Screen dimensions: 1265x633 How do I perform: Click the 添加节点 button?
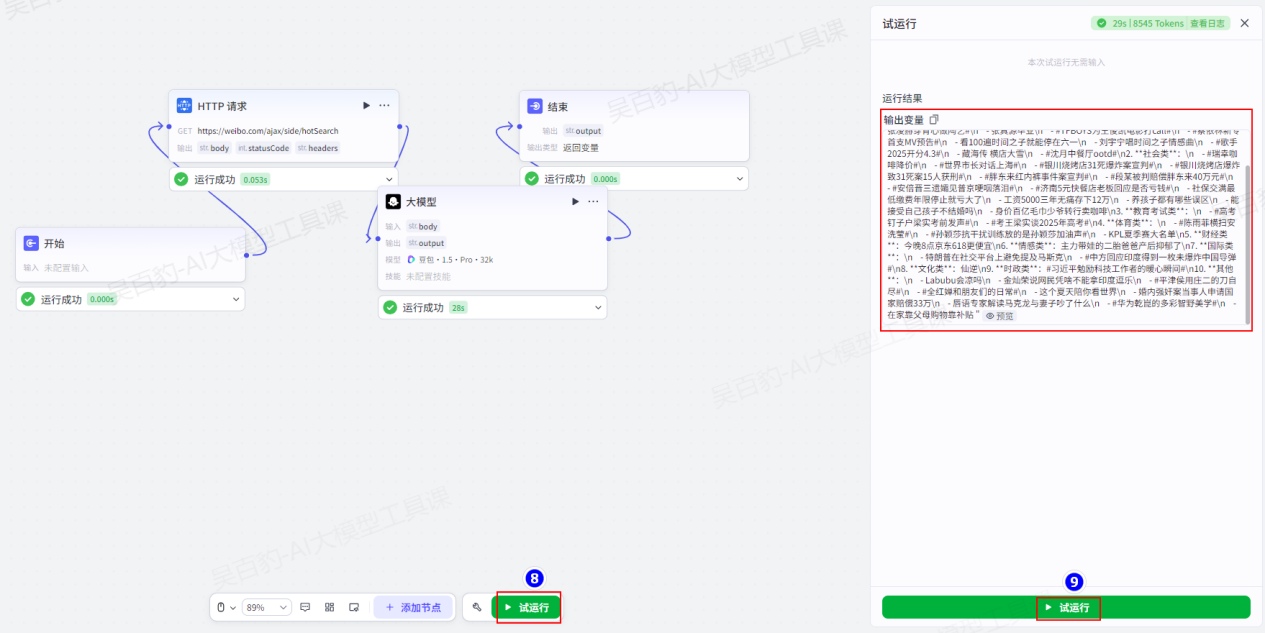point(413,607)
